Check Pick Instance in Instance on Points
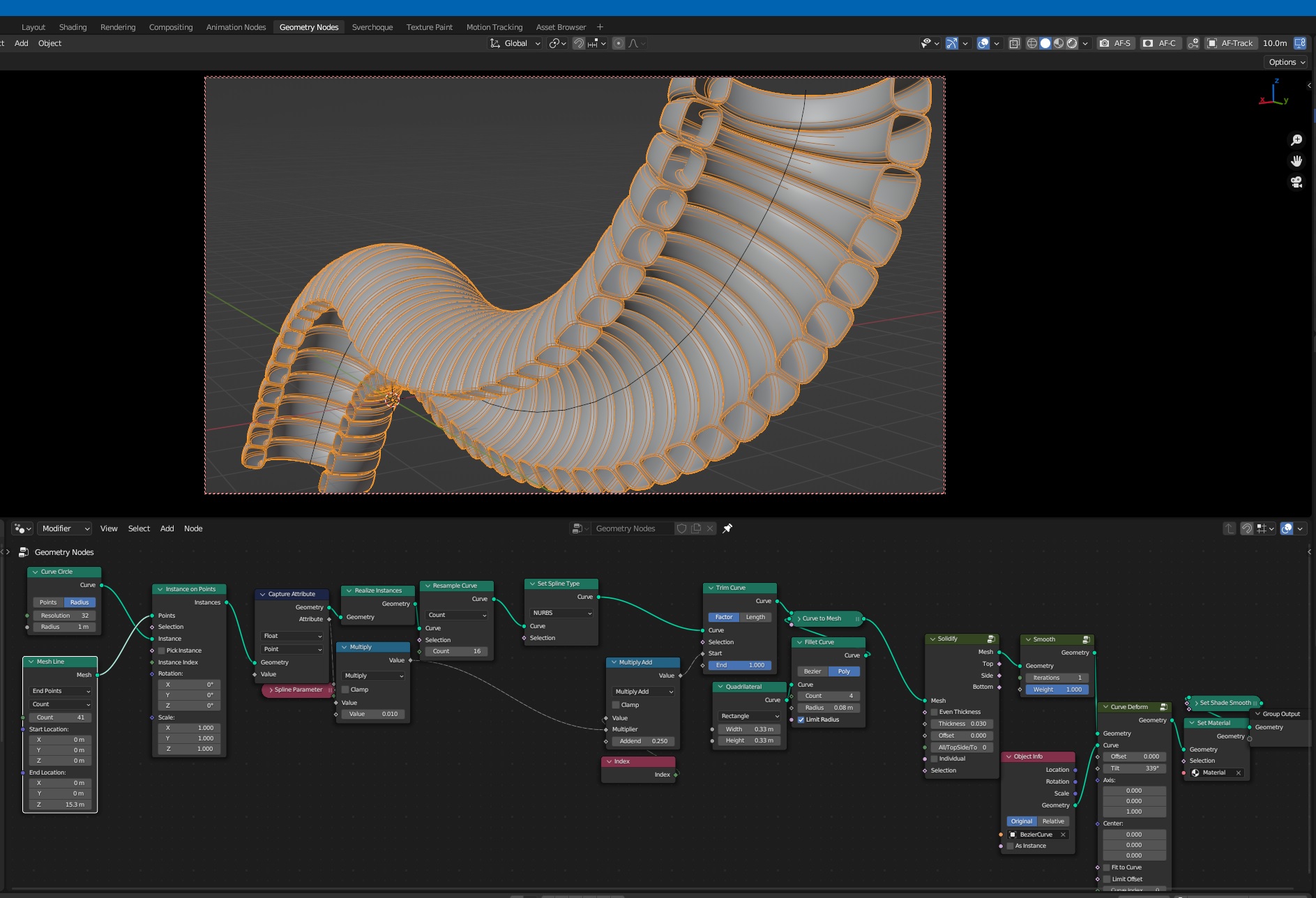 [x=162, y=650]
